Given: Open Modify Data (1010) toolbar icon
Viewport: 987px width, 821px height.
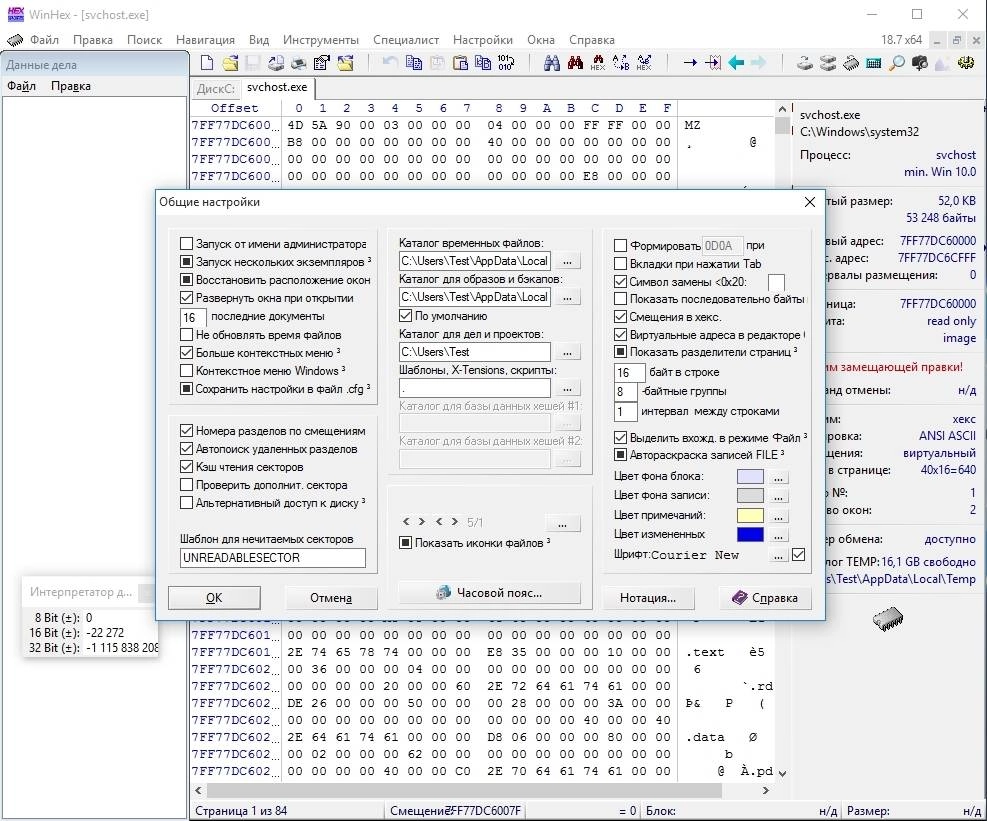Looking at the screenshot, I should click(x=505, y=62).
